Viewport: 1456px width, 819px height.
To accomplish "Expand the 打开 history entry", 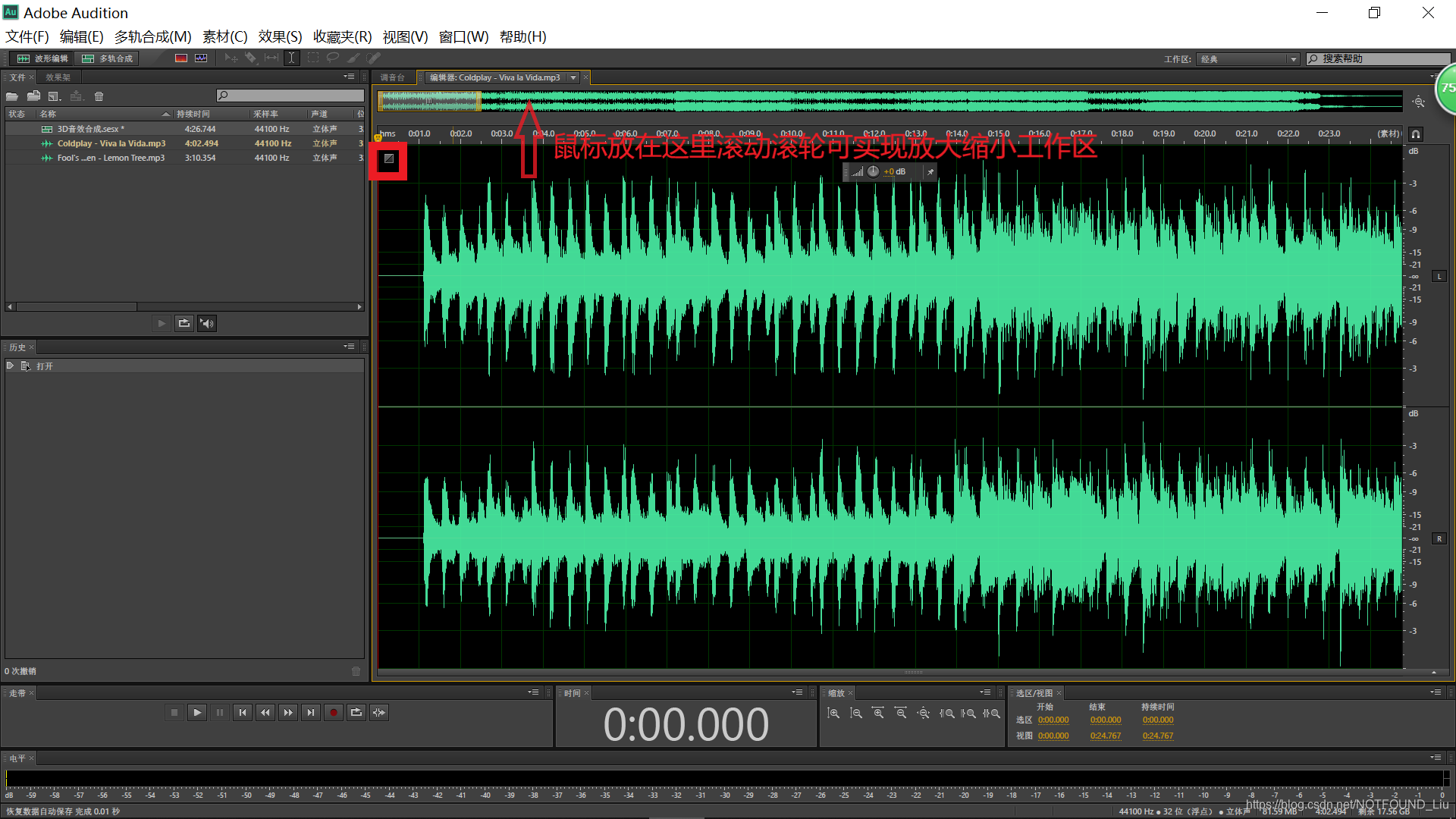I will pos(10,366).
